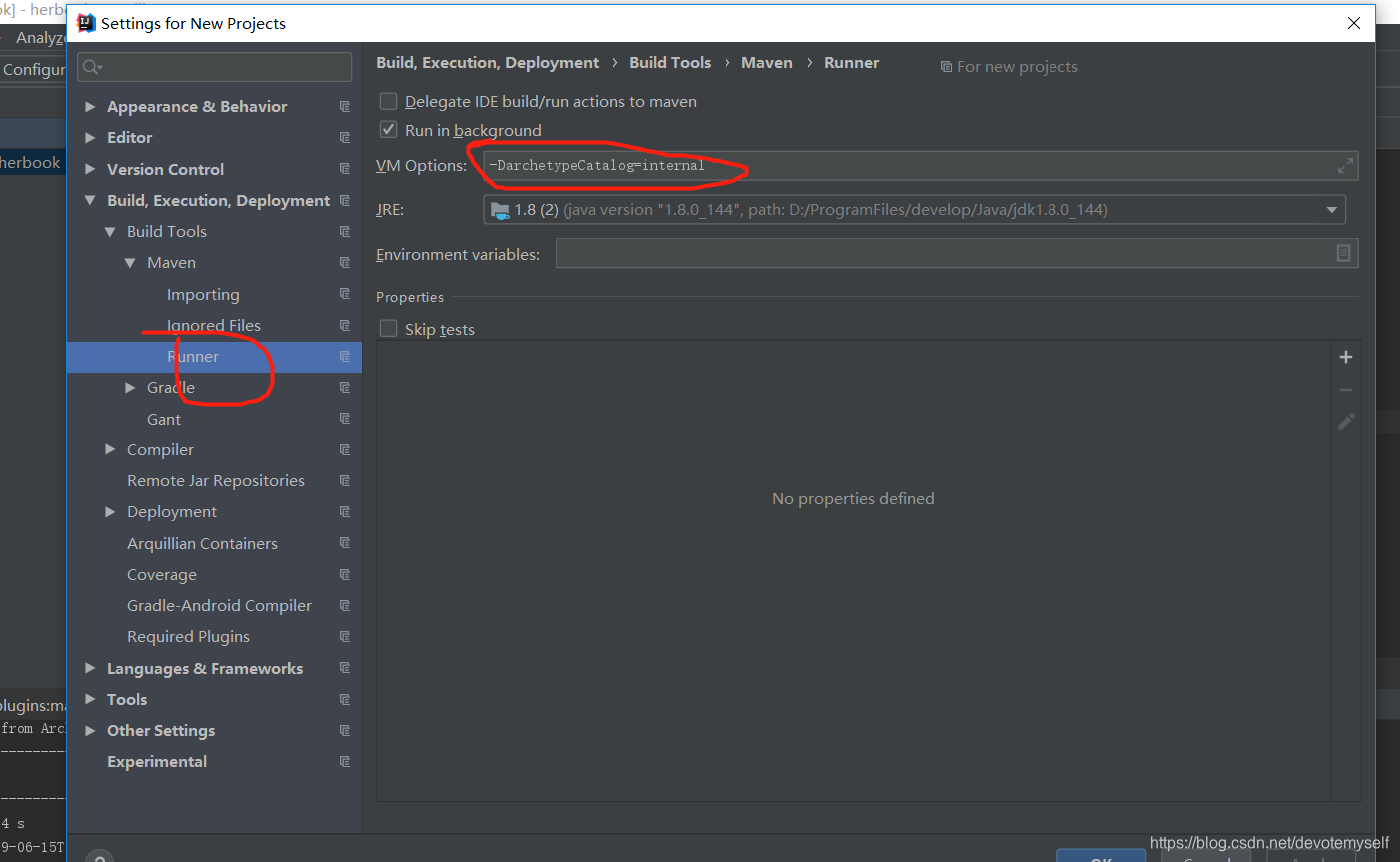Click the add property plus icon
The width and height of the screenshot is (1400, 862).
(1345, 357)
